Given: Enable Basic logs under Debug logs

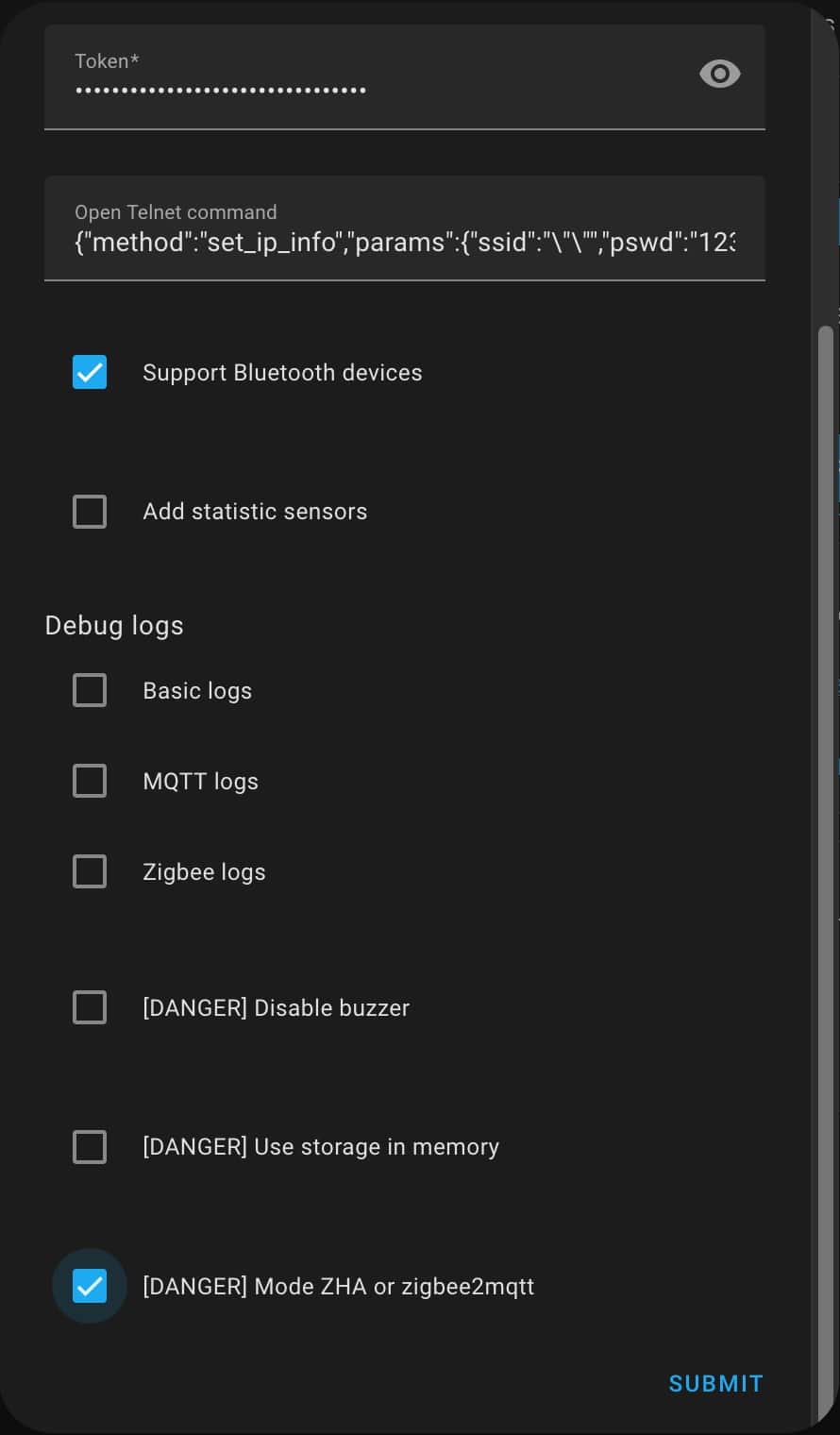Looking at the screenshot, I should [x=90, y=690].
